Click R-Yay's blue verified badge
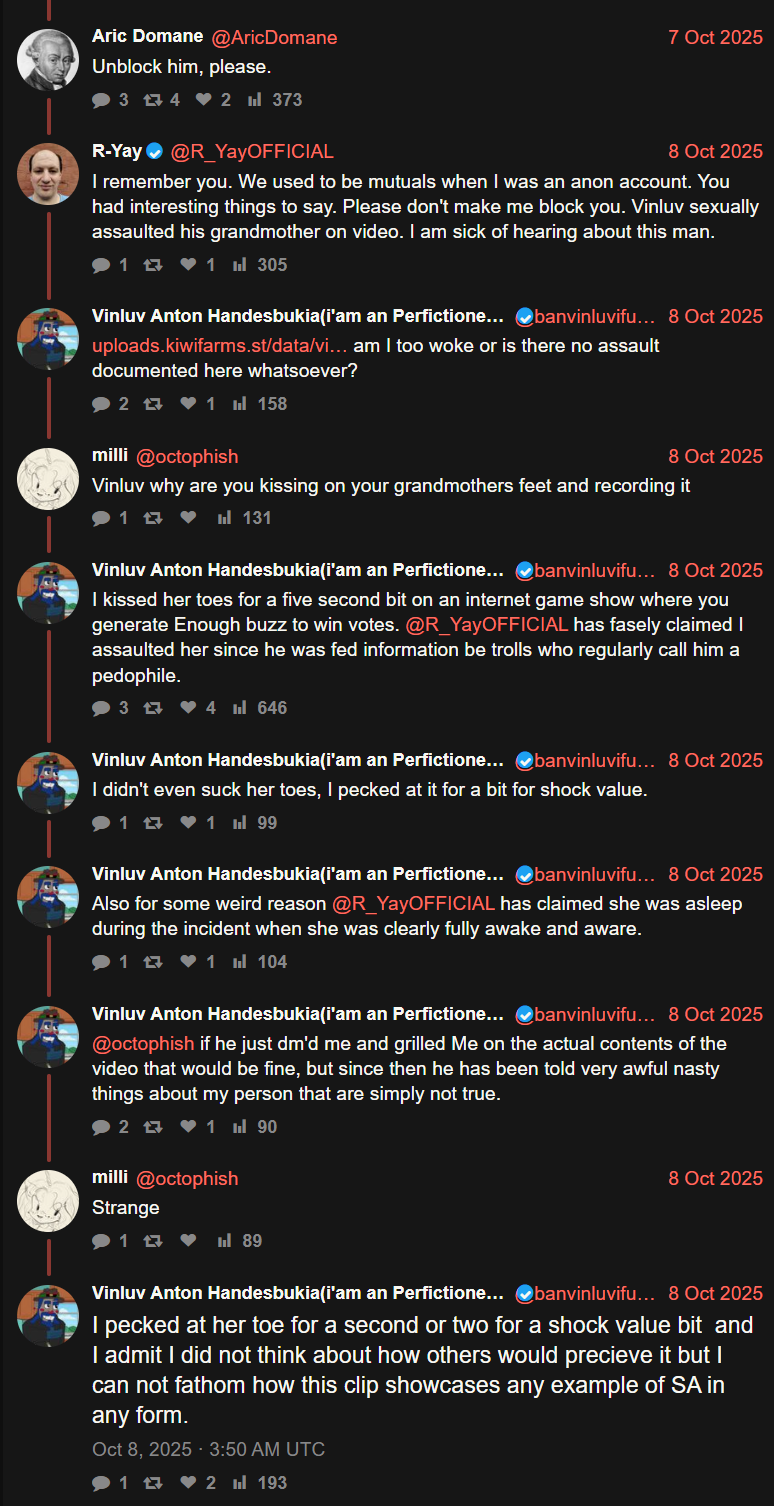774x1506 pixels. pyautogui.click(x=155, y=152)
